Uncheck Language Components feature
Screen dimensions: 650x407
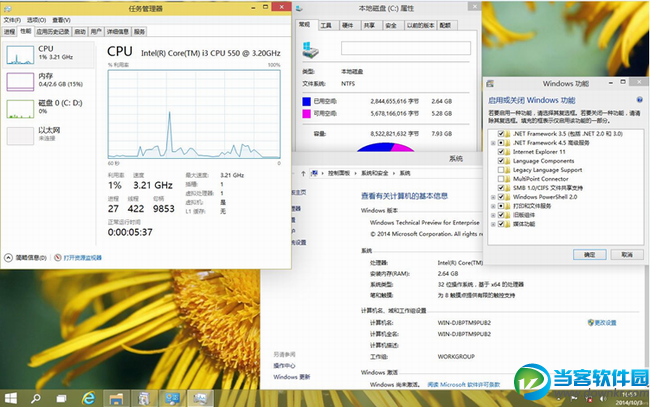[x=501, y=161]
